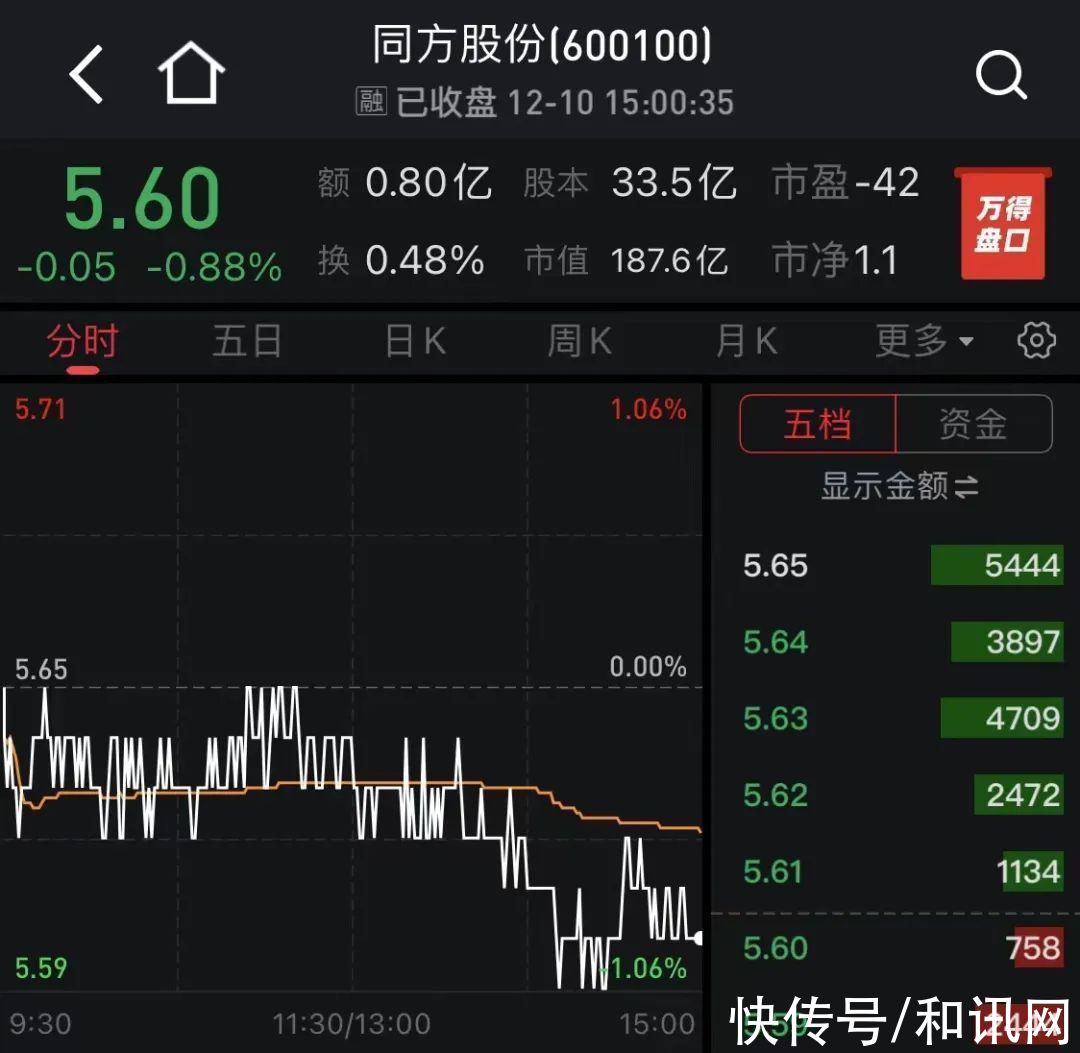Toggle the 显示金额 swap arrows
Image resolution: width=1080 pixels, height=1053 pixels.
point(966,486)
